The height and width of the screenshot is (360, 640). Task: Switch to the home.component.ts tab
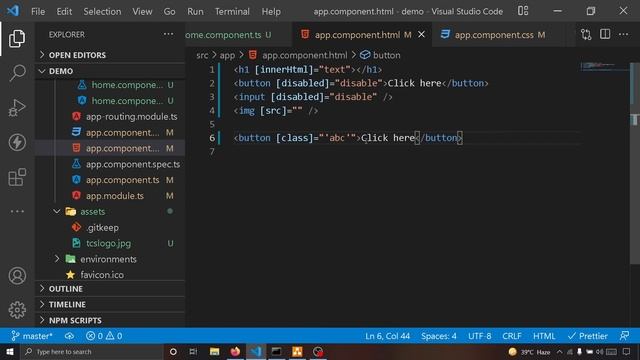pos(239,35)
